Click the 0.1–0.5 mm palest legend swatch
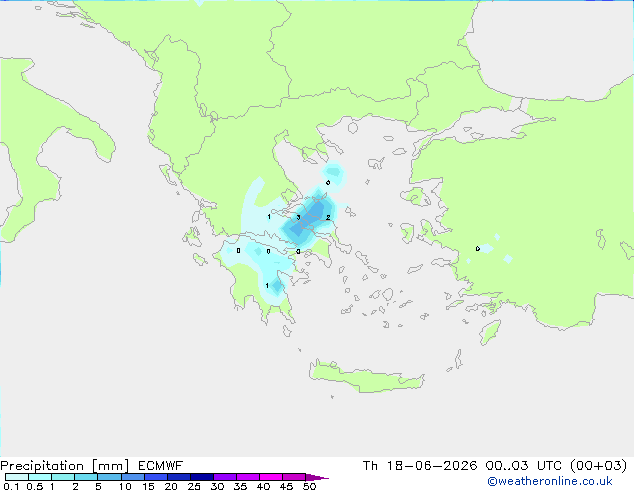 coord(17,477)
